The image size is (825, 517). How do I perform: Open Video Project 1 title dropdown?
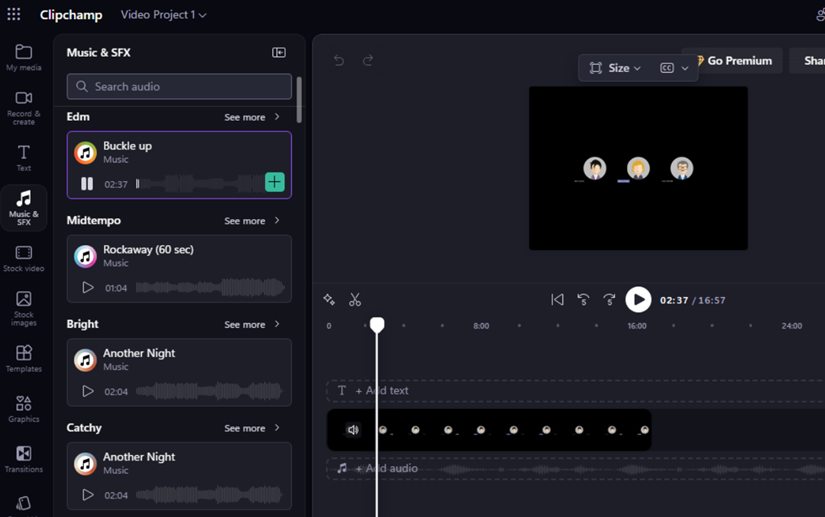(163, 15)
